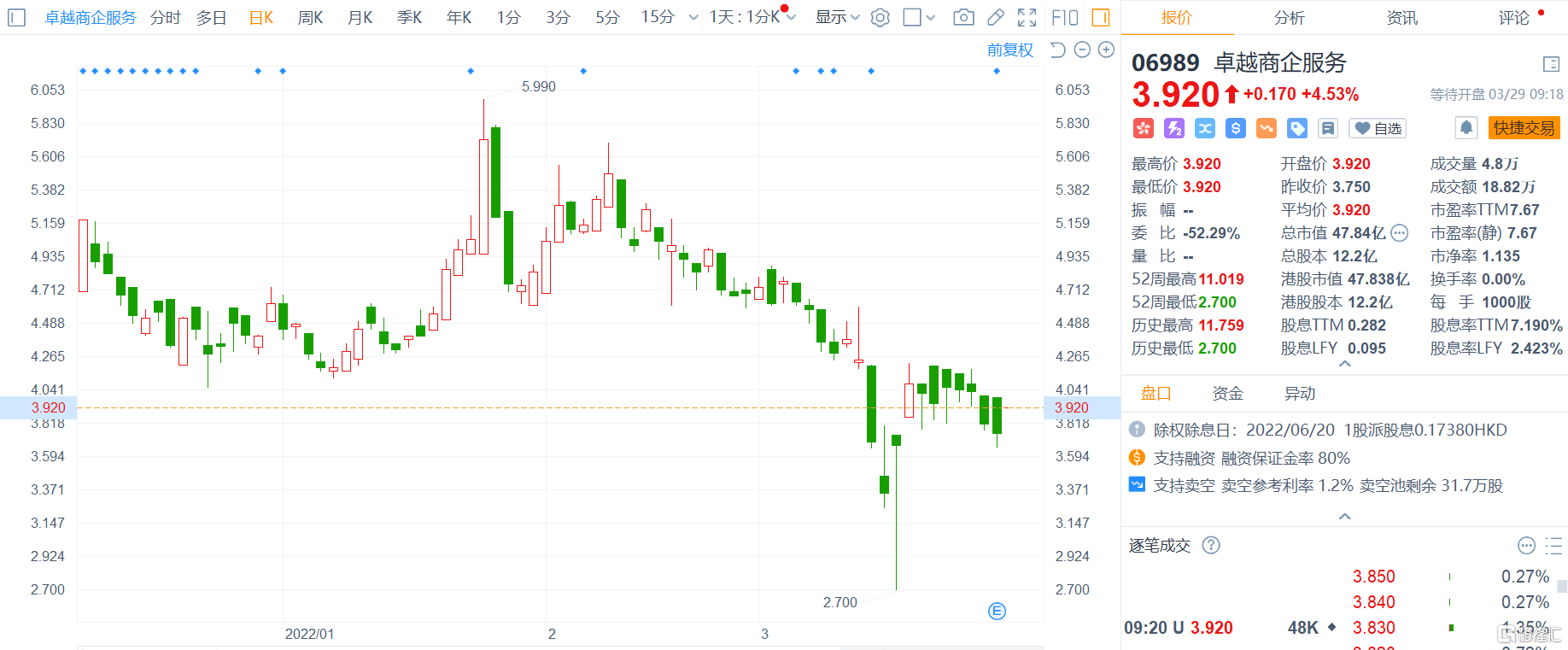The width and height of the screenshot is (1568, 650).
Task: Select the 报价 quote tab
Action: (1176, 18)
